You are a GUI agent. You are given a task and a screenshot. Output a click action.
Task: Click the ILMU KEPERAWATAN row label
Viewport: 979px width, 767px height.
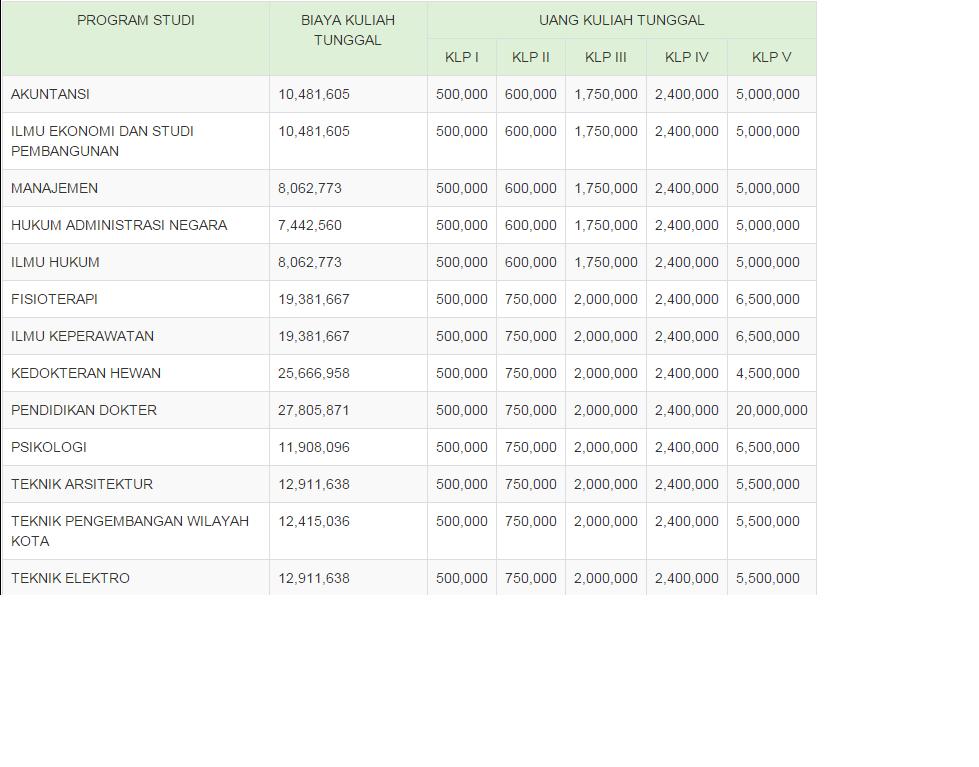tap(82, 336)
